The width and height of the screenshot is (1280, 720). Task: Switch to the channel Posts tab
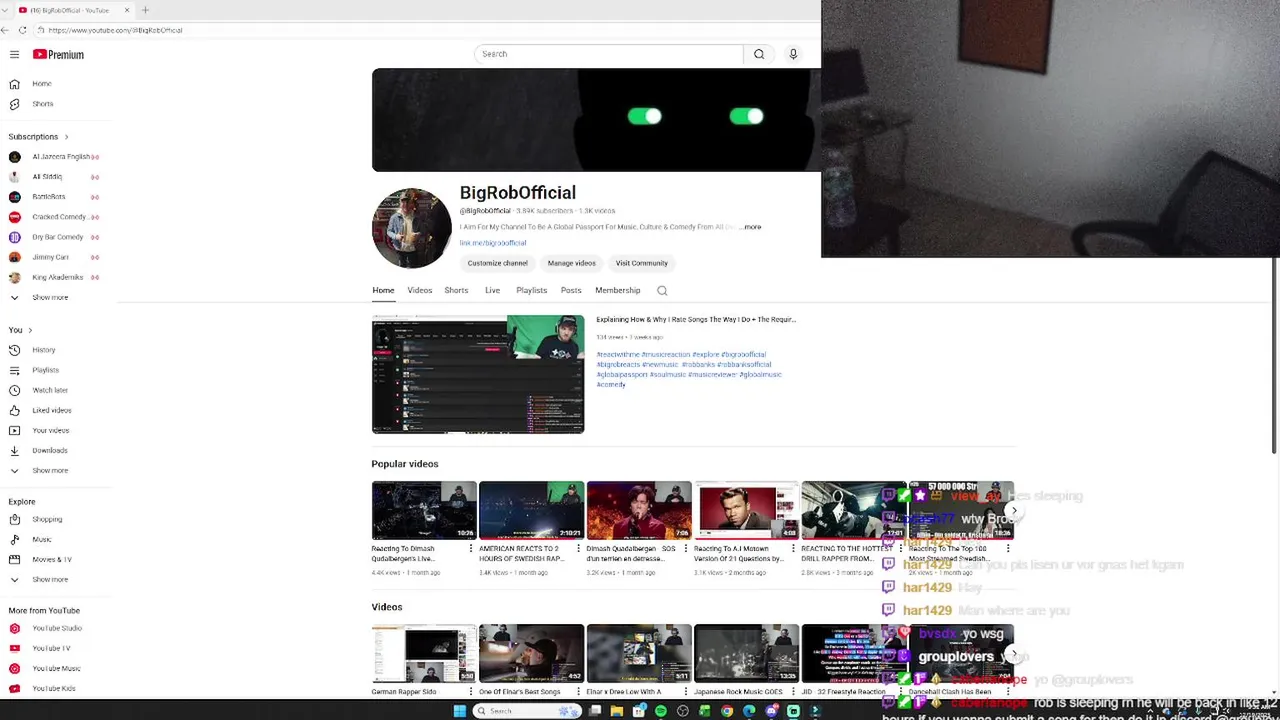[x=571, y=290]
